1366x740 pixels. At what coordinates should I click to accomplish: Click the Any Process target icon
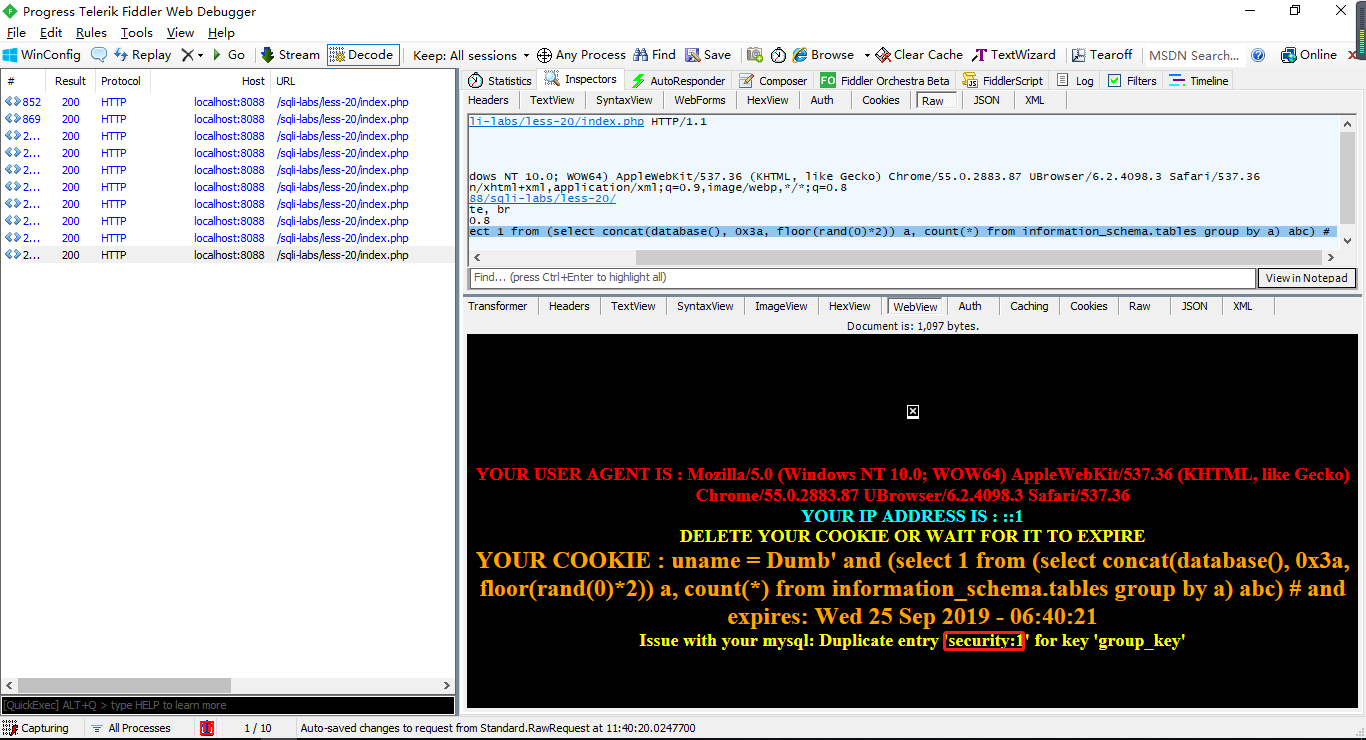point(544,55)
